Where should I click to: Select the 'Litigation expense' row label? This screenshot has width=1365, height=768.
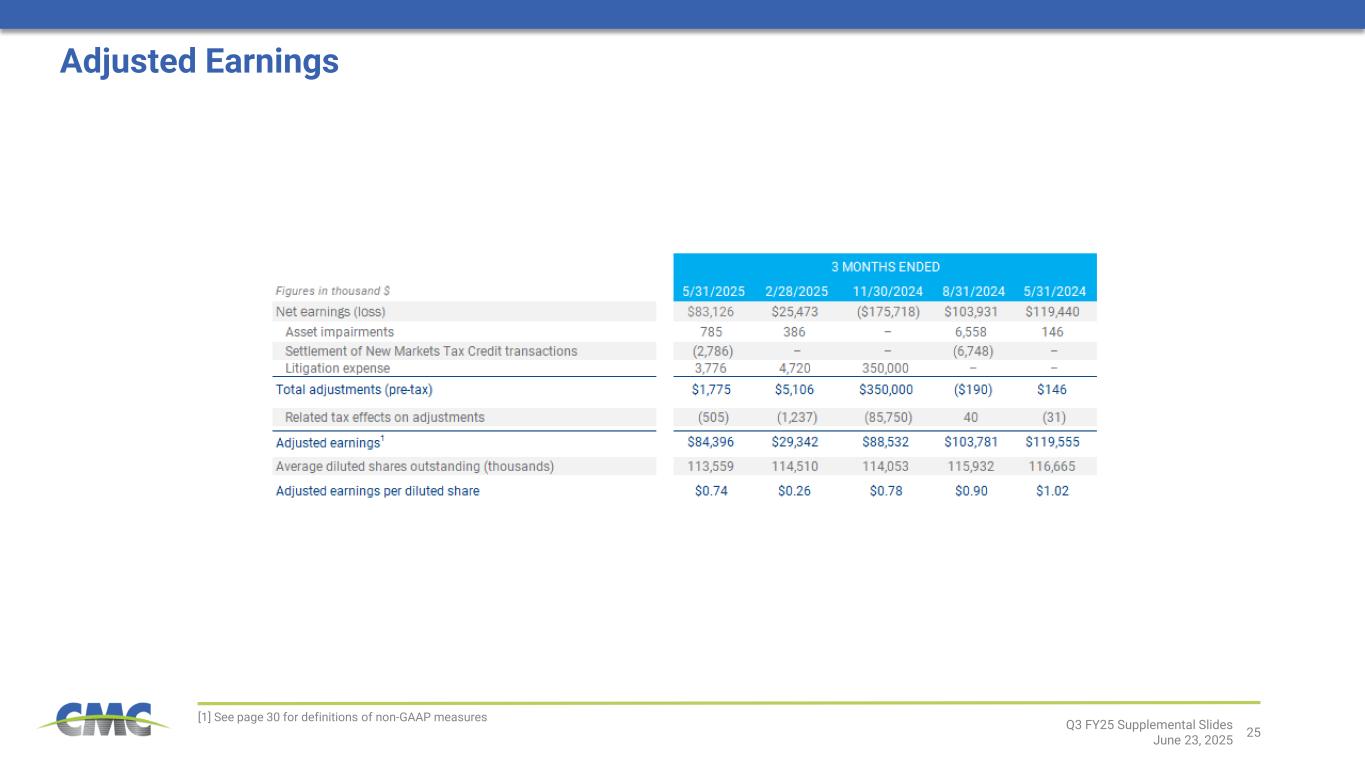337,368
